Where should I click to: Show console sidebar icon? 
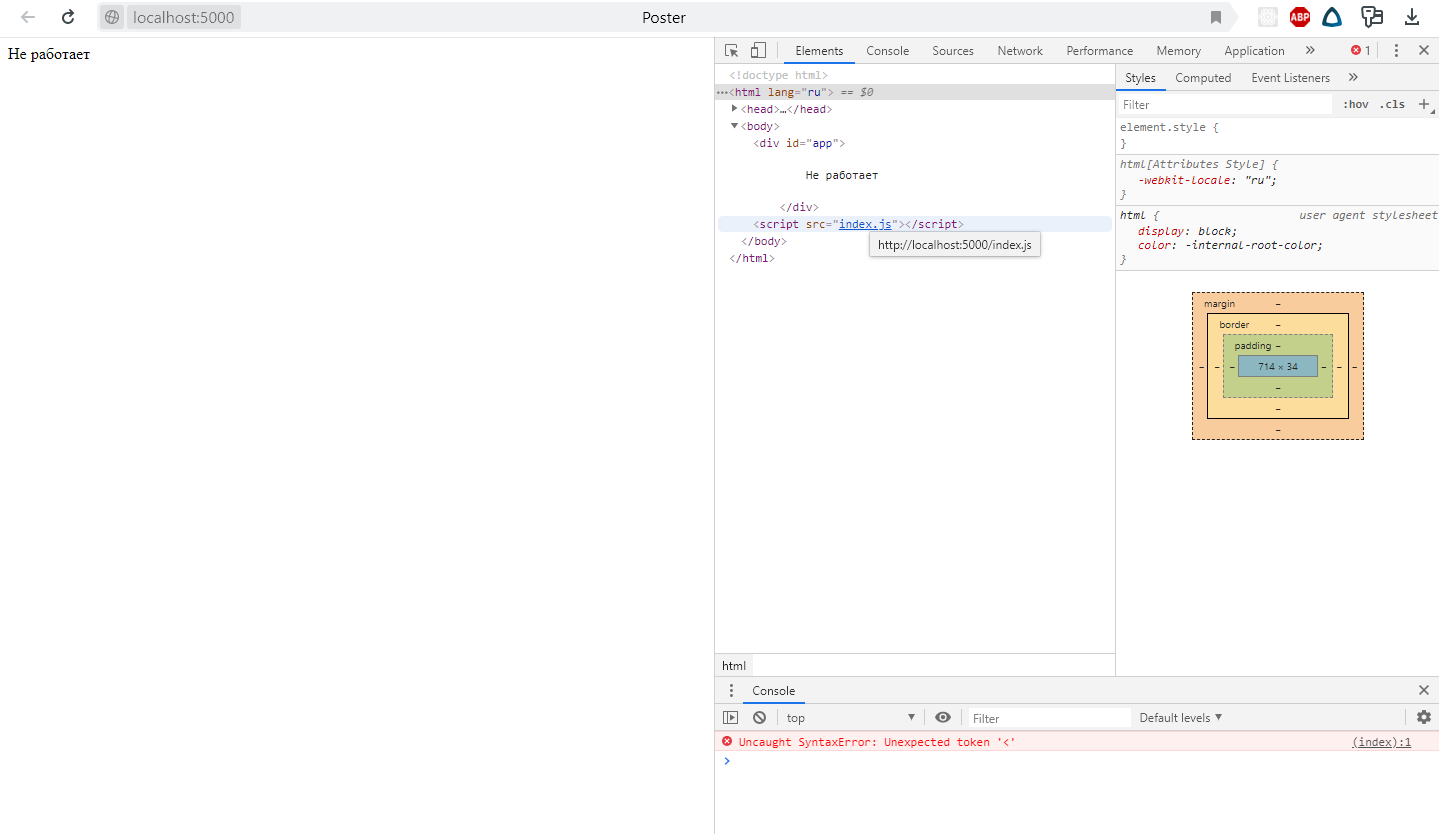coord(731,718)
